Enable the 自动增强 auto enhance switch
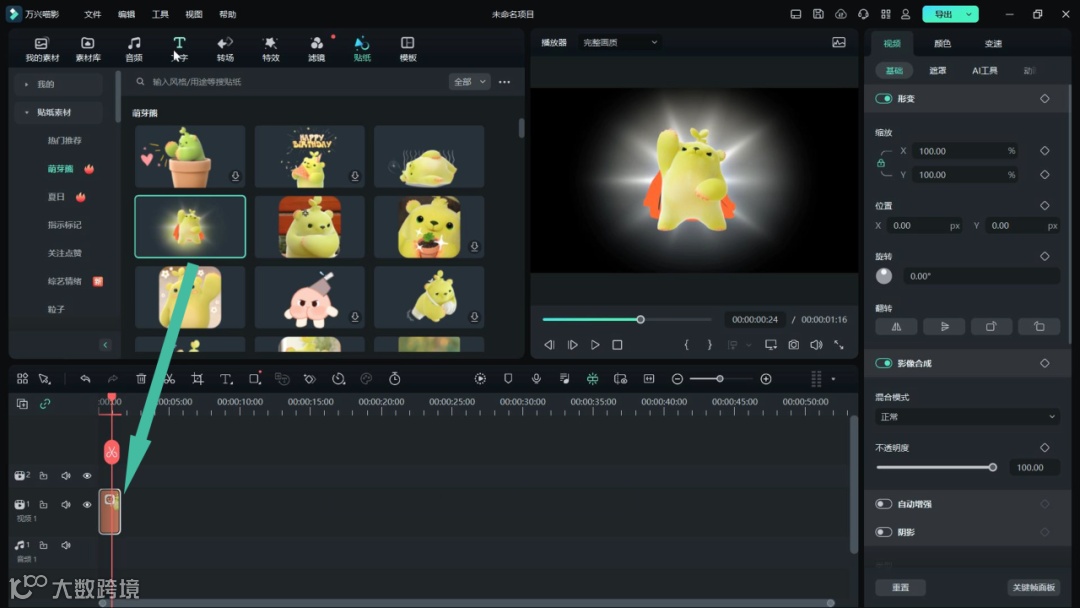Viewport: 1080px width, 608px height. 884,504
